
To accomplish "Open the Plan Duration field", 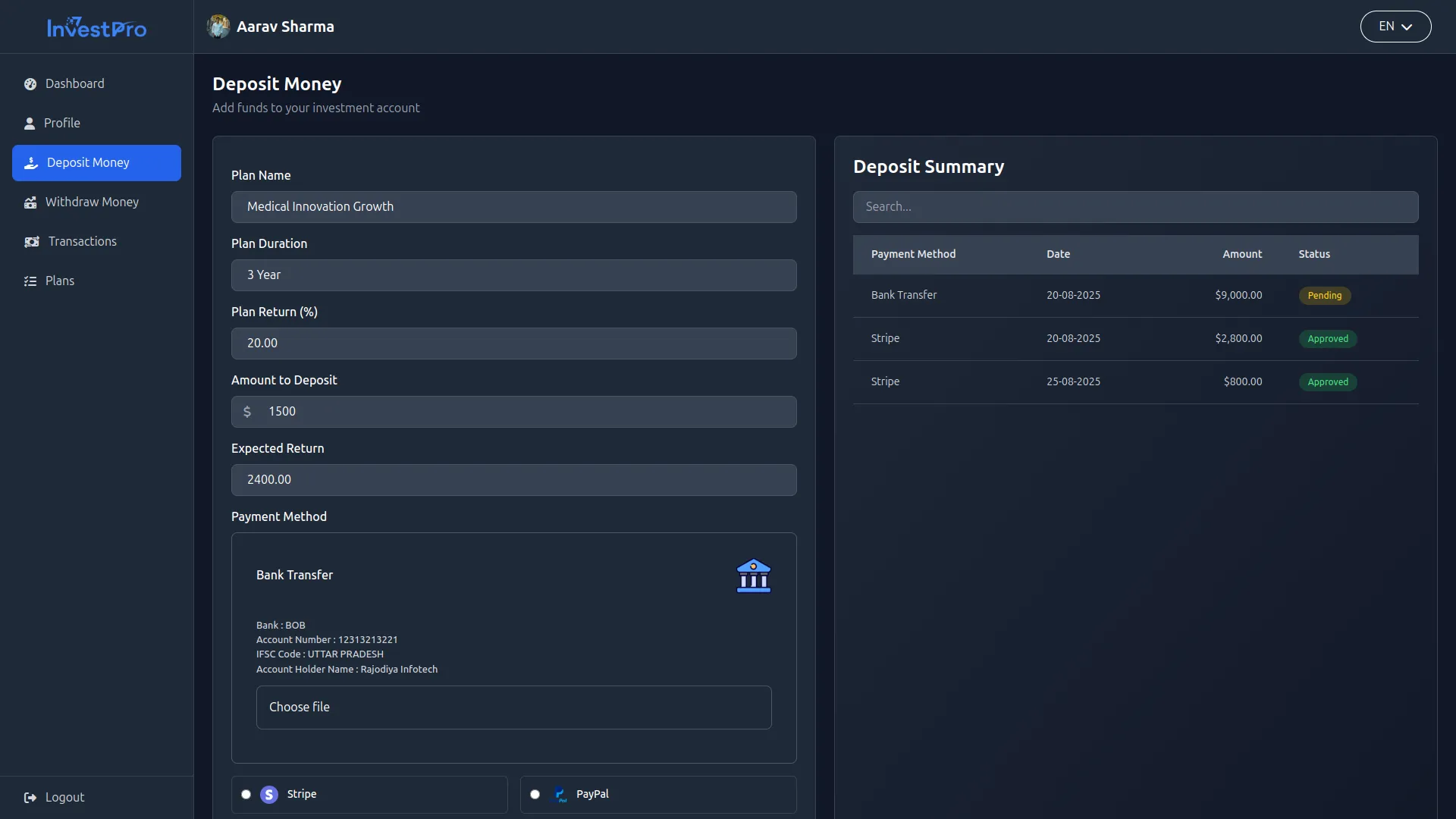I will coord(513,275).
